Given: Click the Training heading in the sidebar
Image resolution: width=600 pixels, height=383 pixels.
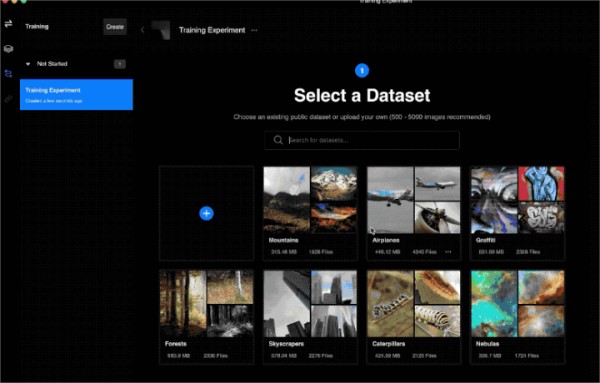Looking at the screenshot, I should [x=37, y=26].
